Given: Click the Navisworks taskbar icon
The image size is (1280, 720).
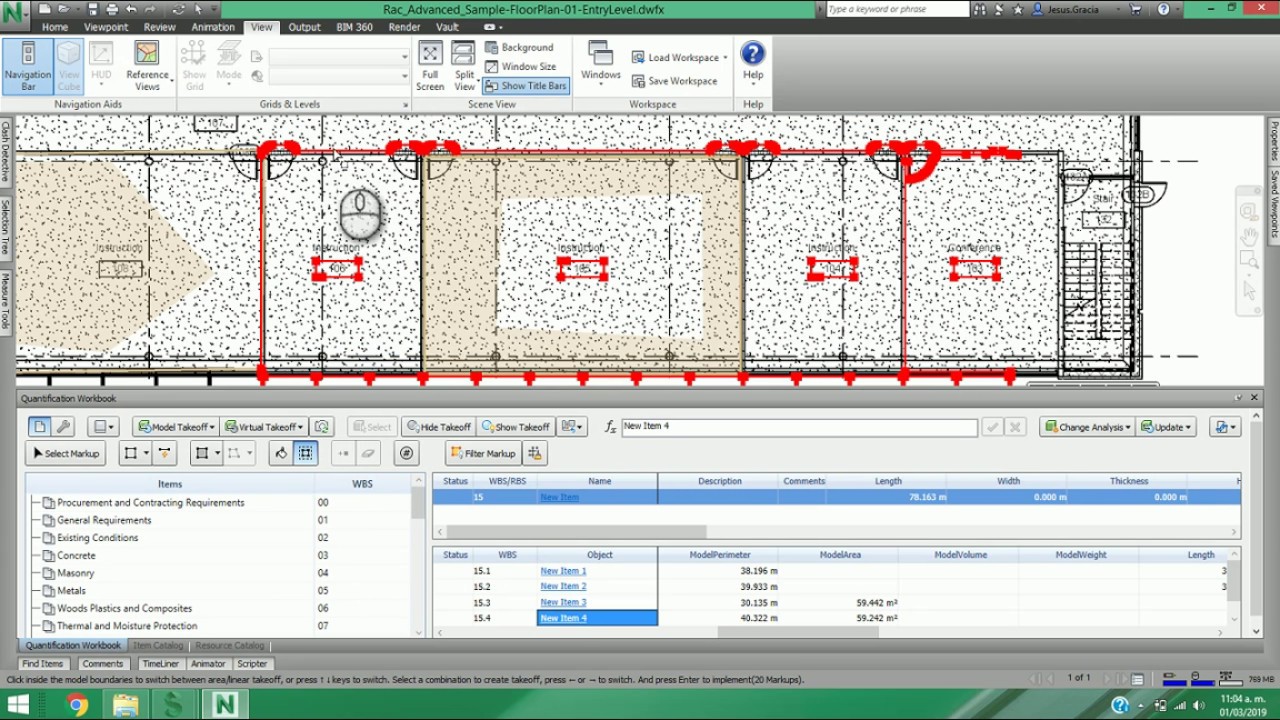Looking at the screenshot, I should [x=224, y=705].
